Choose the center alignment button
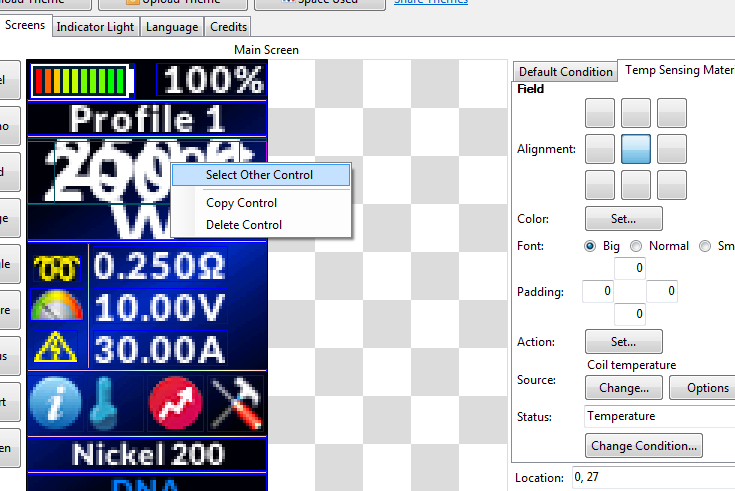The width and height of the screenshot is (735, 491). click(x=636, y=149)
